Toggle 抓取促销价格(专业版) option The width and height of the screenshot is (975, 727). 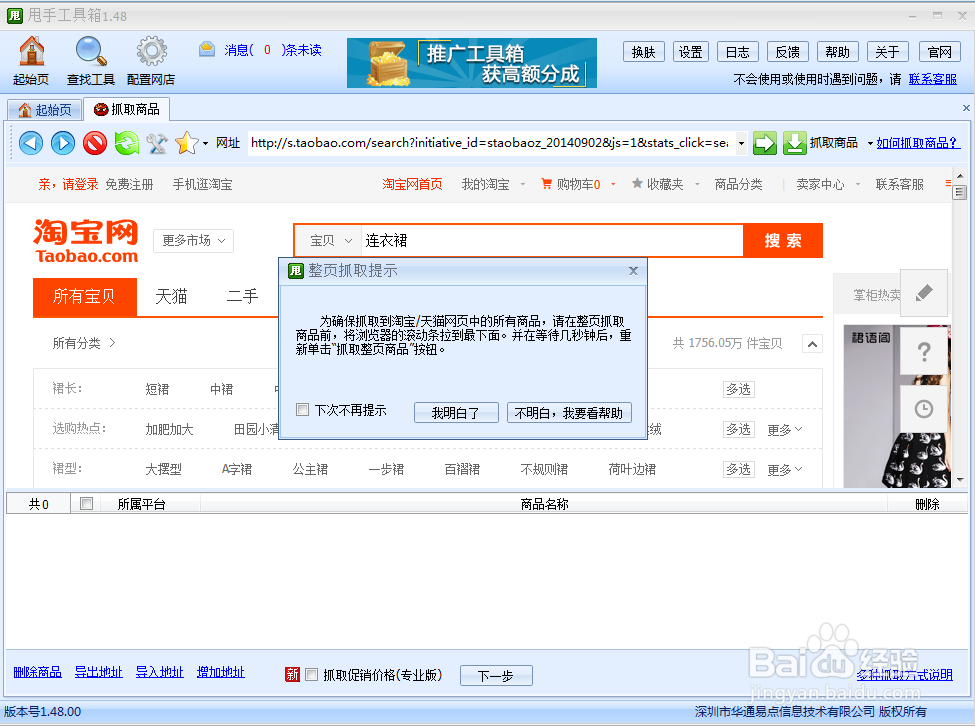tap(311, 674)
